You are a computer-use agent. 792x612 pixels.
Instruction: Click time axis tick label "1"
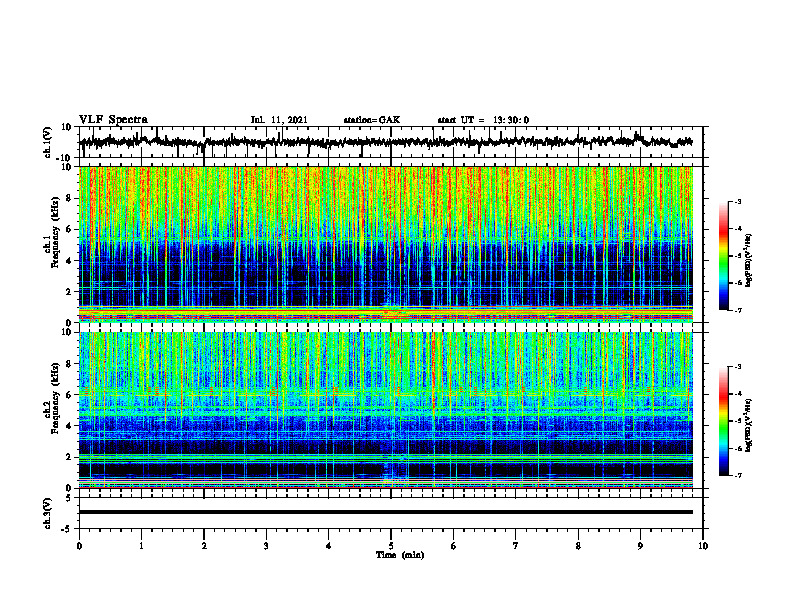coord(141,546)
